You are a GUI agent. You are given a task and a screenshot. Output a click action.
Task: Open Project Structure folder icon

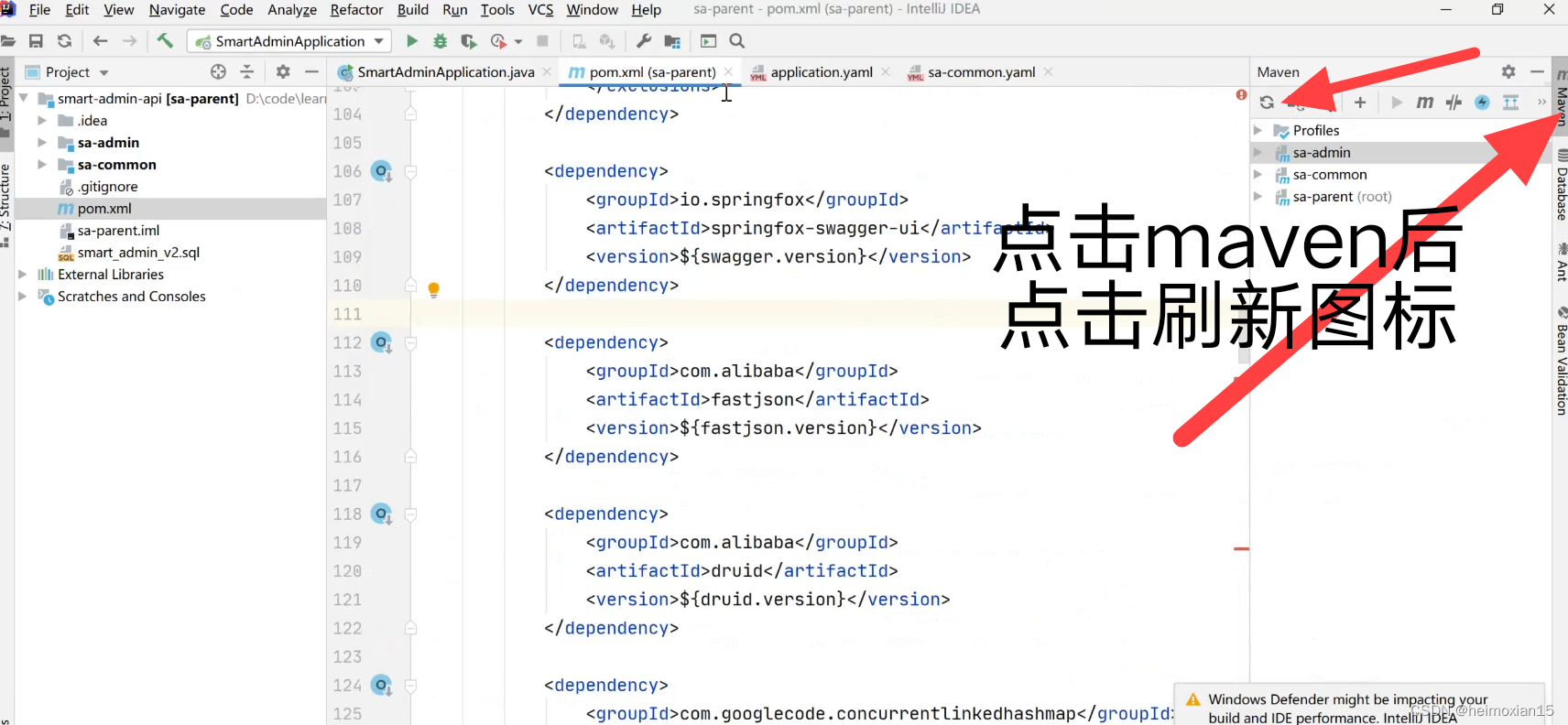tap(672, 41)
